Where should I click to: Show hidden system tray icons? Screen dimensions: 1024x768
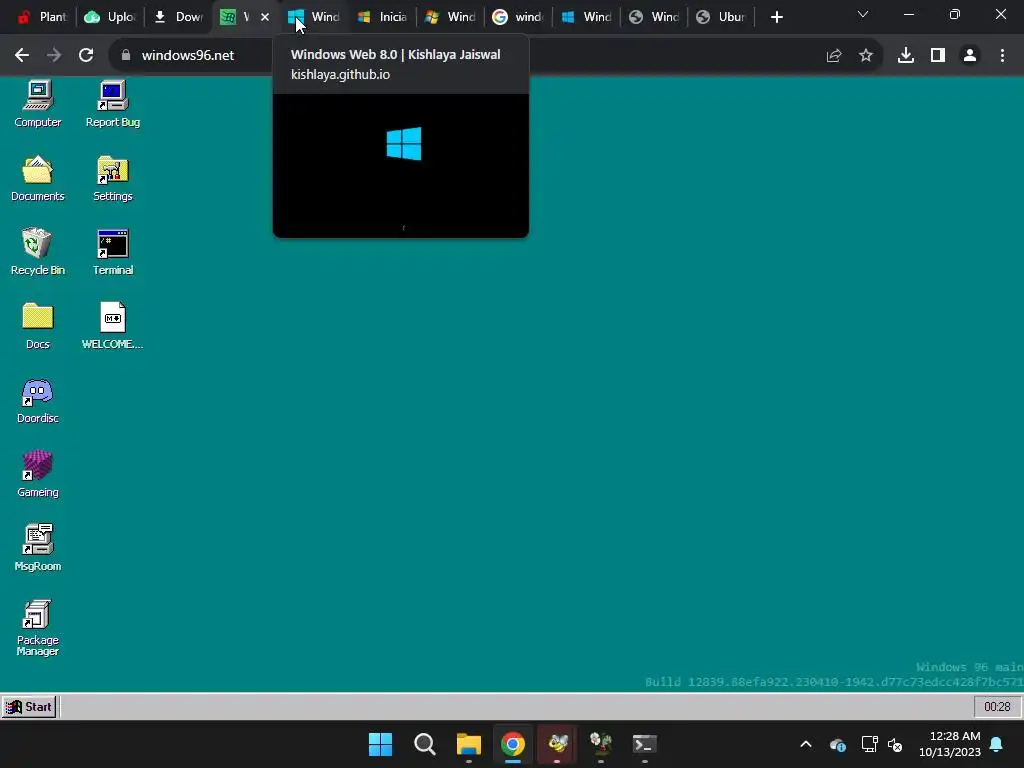click(806, 744)
